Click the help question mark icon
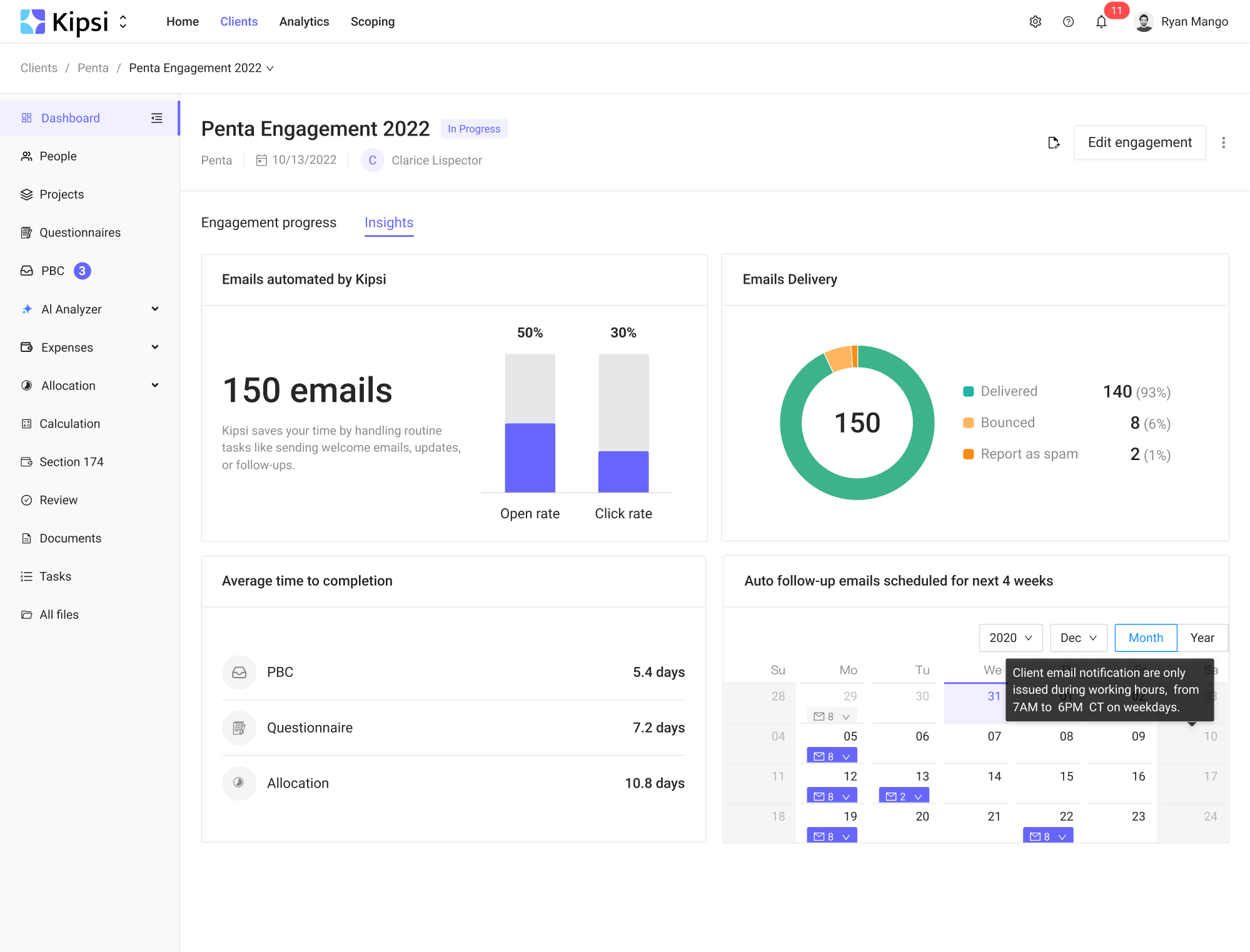Screen dimensions: 1250x952 pos(1068,22)
